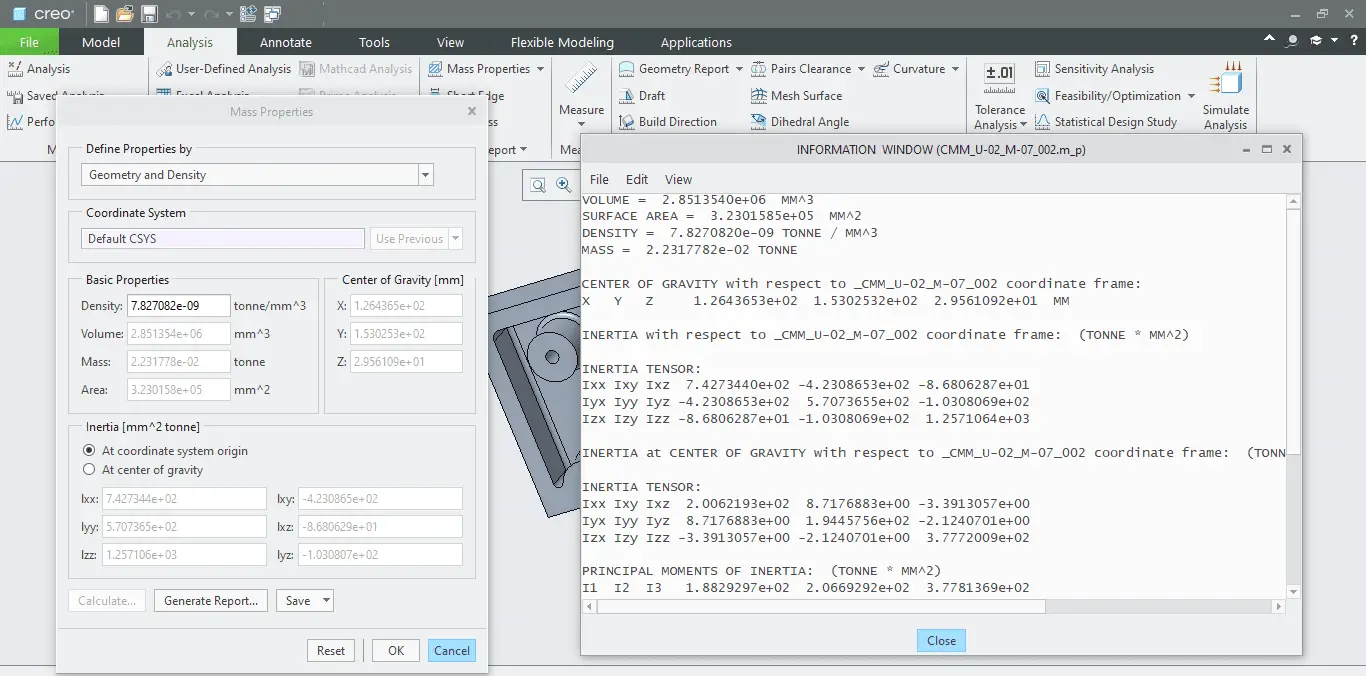The image size is (1366, 676).
Task: Click Generate Report button
Action: click(211, 601)
